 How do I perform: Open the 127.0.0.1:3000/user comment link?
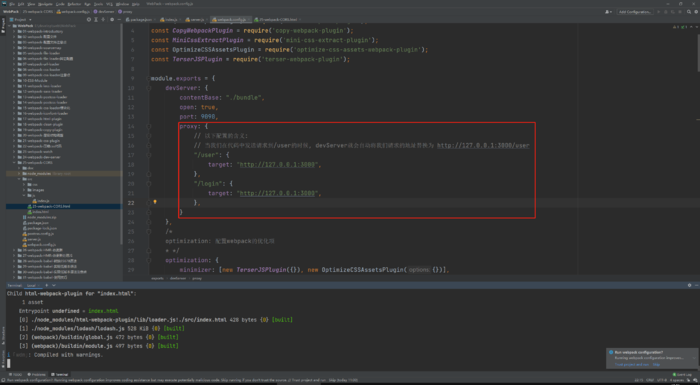483,146
